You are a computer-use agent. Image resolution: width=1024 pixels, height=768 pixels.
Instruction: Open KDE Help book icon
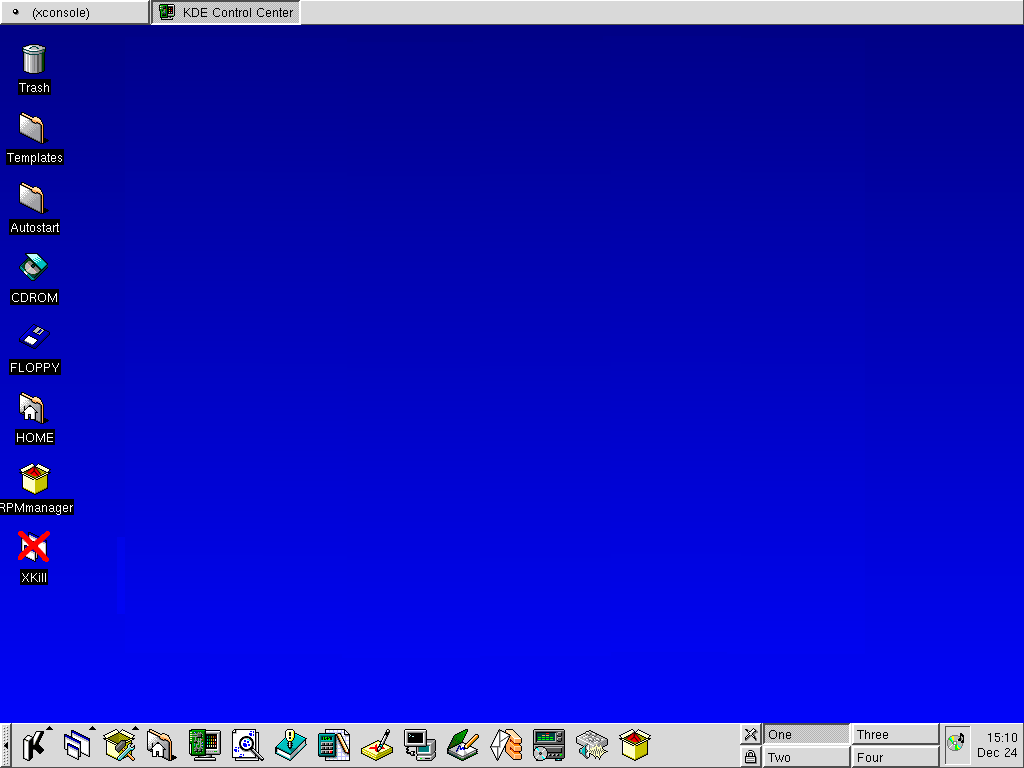point(290,744)
